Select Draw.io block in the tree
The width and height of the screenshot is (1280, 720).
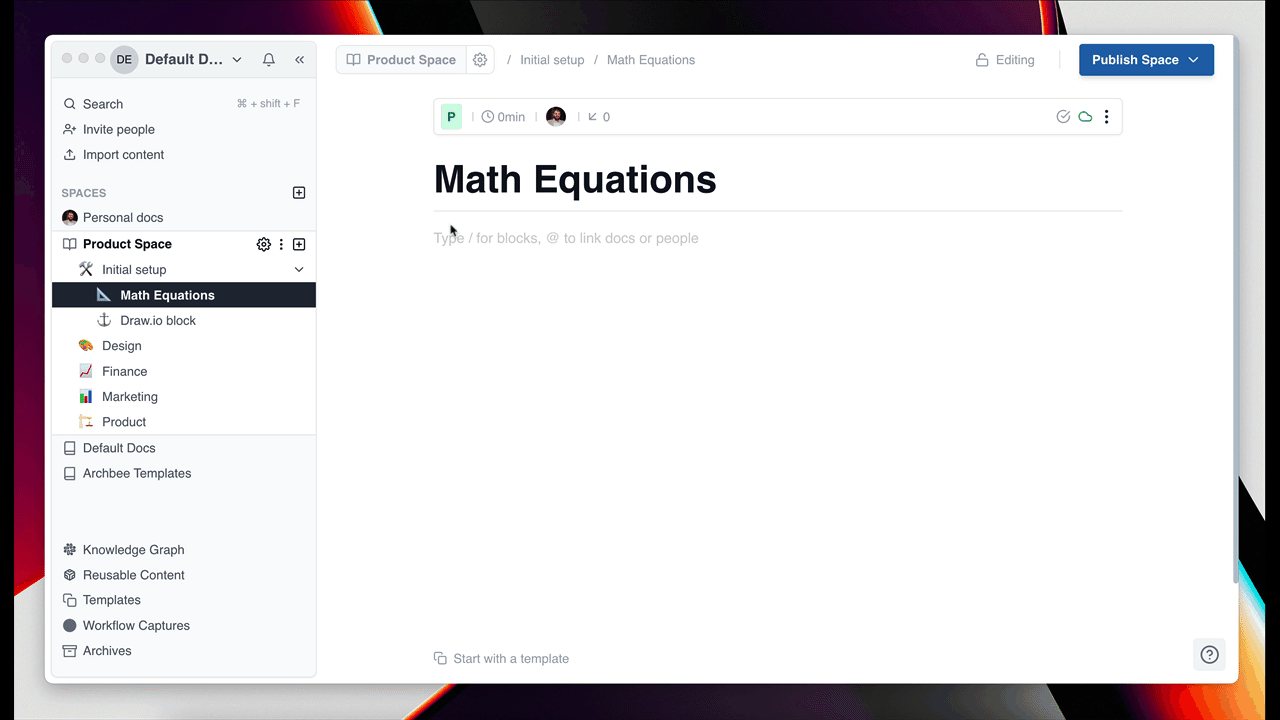[158, 321]
